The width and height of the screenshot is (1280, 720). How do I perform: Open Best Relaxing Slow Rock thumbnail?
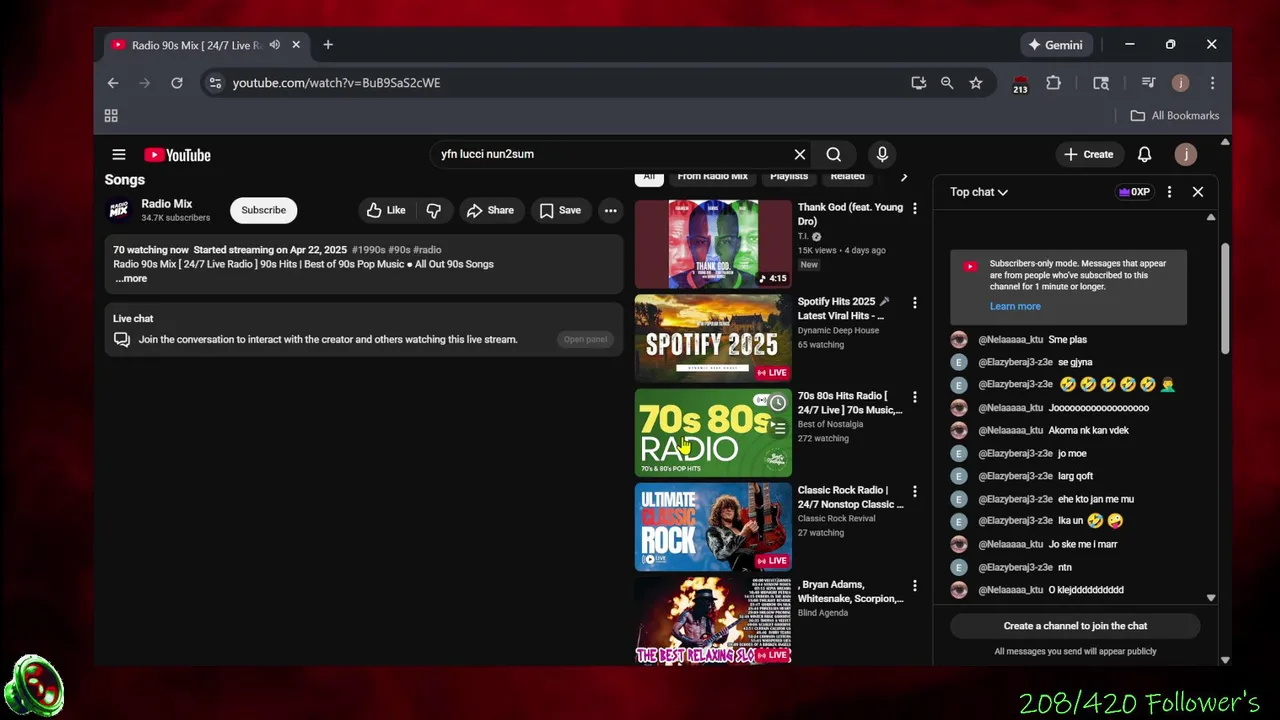tap(713, 620)
